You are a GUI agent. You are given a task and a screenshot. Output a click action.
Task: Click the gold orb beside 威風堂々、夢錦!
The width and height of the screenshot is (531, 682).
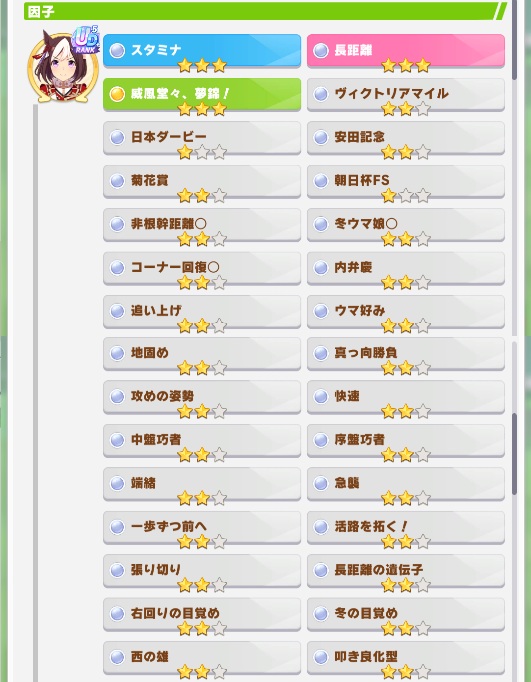point(117,94)
